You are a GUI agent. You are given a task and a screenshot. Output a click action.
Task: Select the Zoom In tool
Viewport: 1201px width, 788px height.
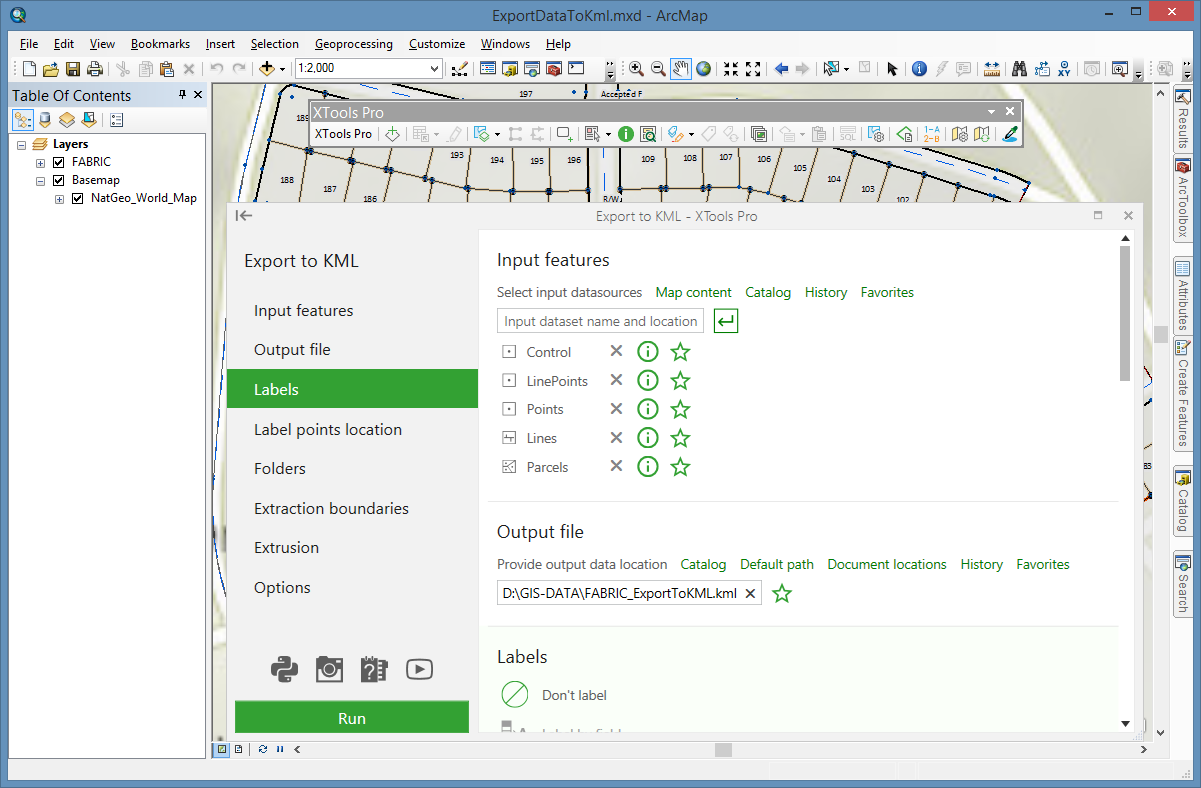coord(636,69)
